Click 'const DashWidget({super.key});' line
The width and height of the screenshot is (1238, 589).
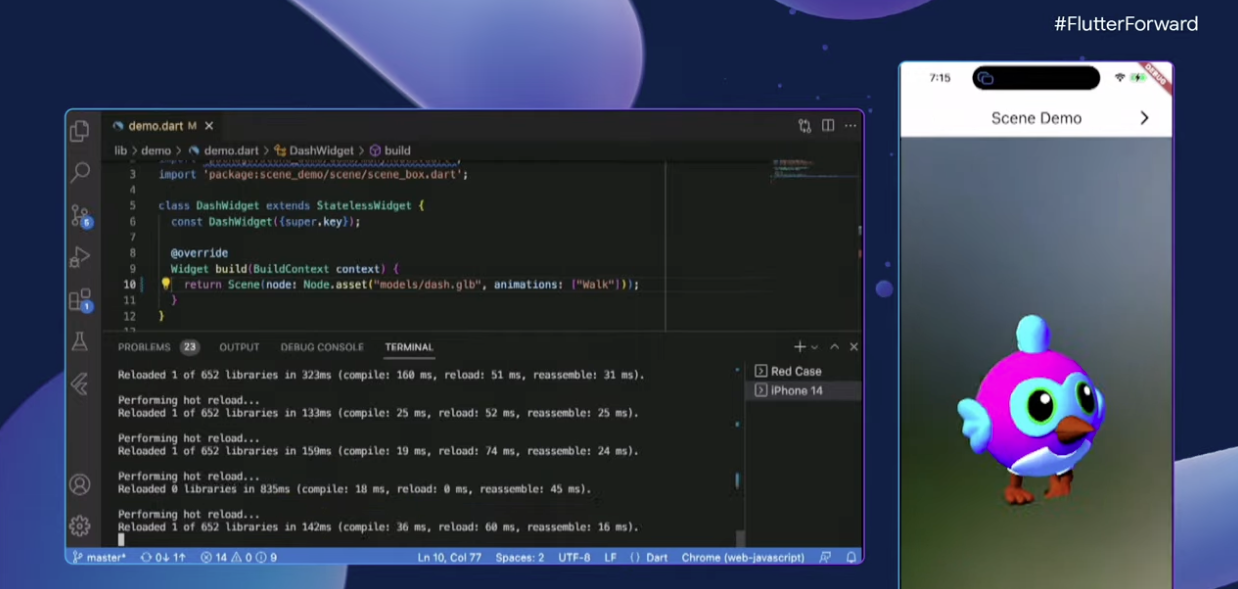pos(265,222)
